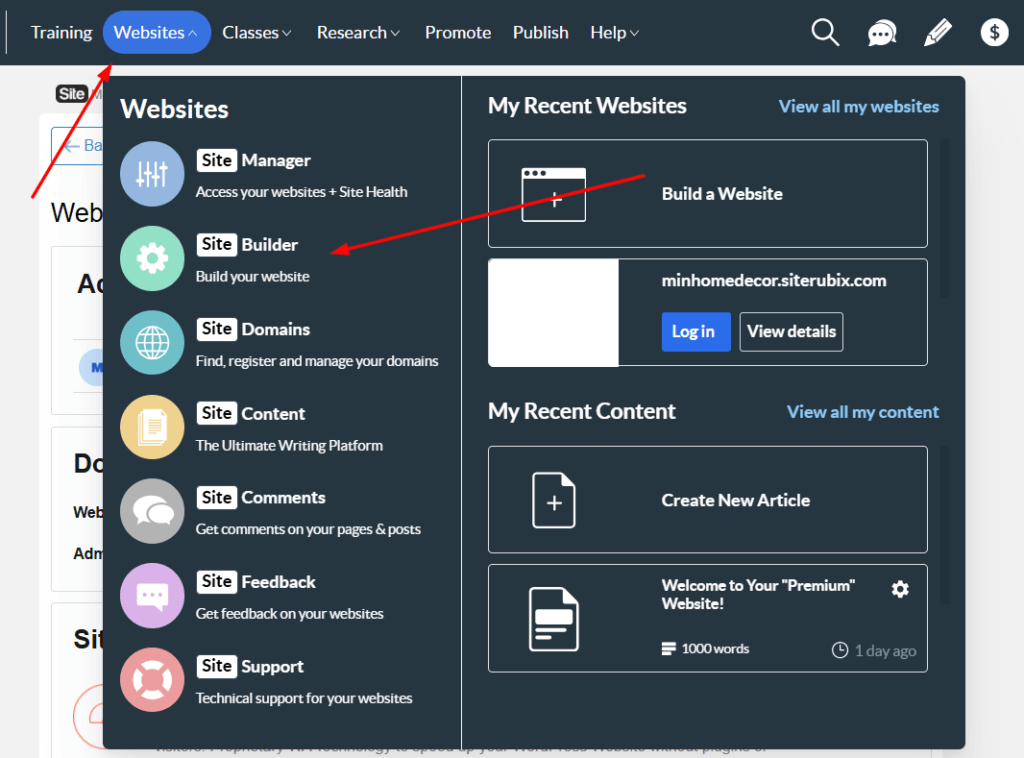
Task: Expand the Research dropdown menu
Action: pyautogui.click(x=359, y=33)
